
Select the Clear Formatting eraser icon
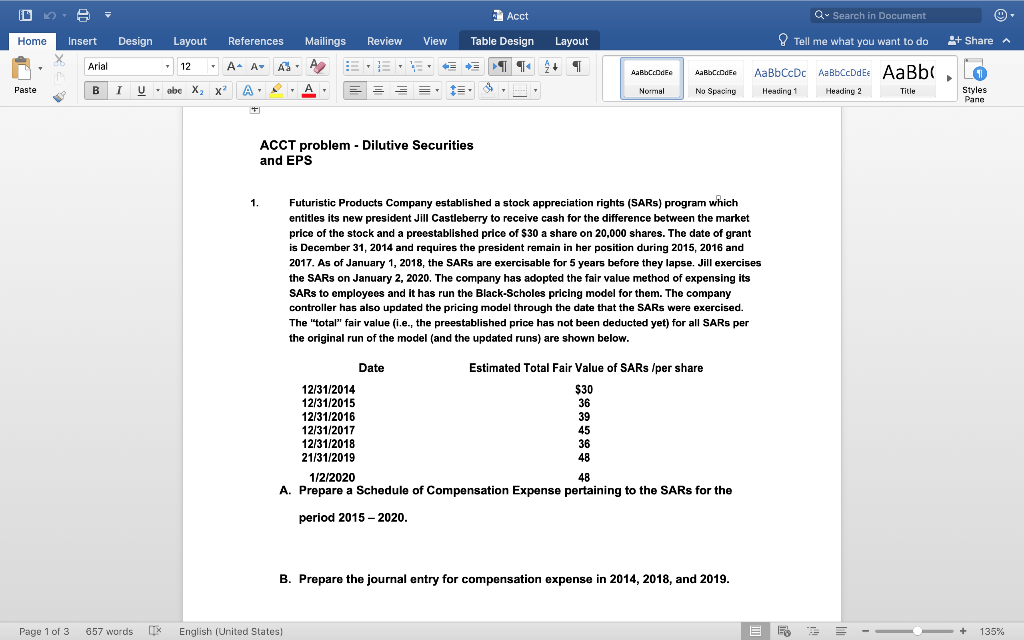(x=316, y=67)
